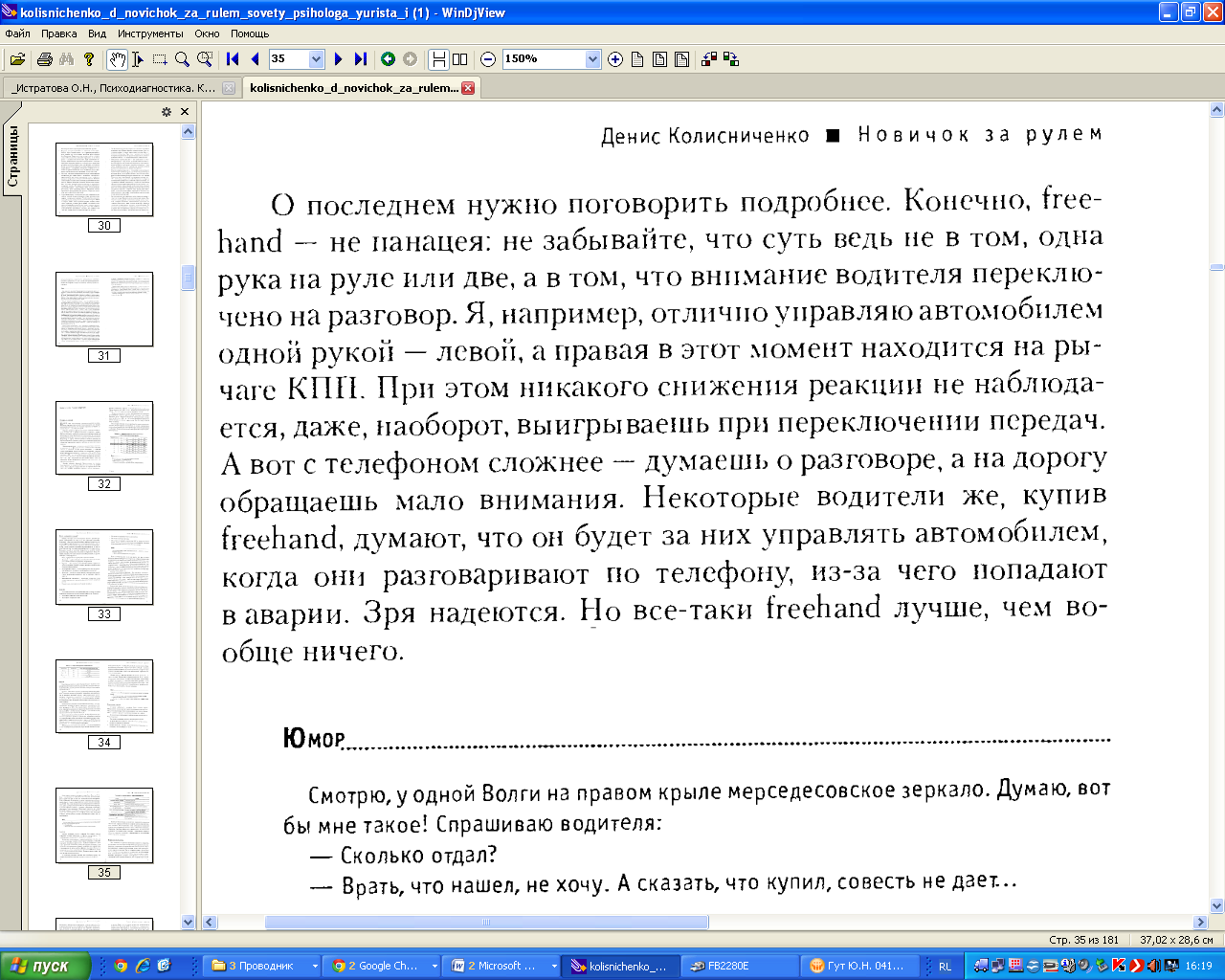Image resolution: width=1225 pixels, height=980 pixels.
Task: Click the thumbnails panel scrollbar thumb
Action: coord(188,278)
